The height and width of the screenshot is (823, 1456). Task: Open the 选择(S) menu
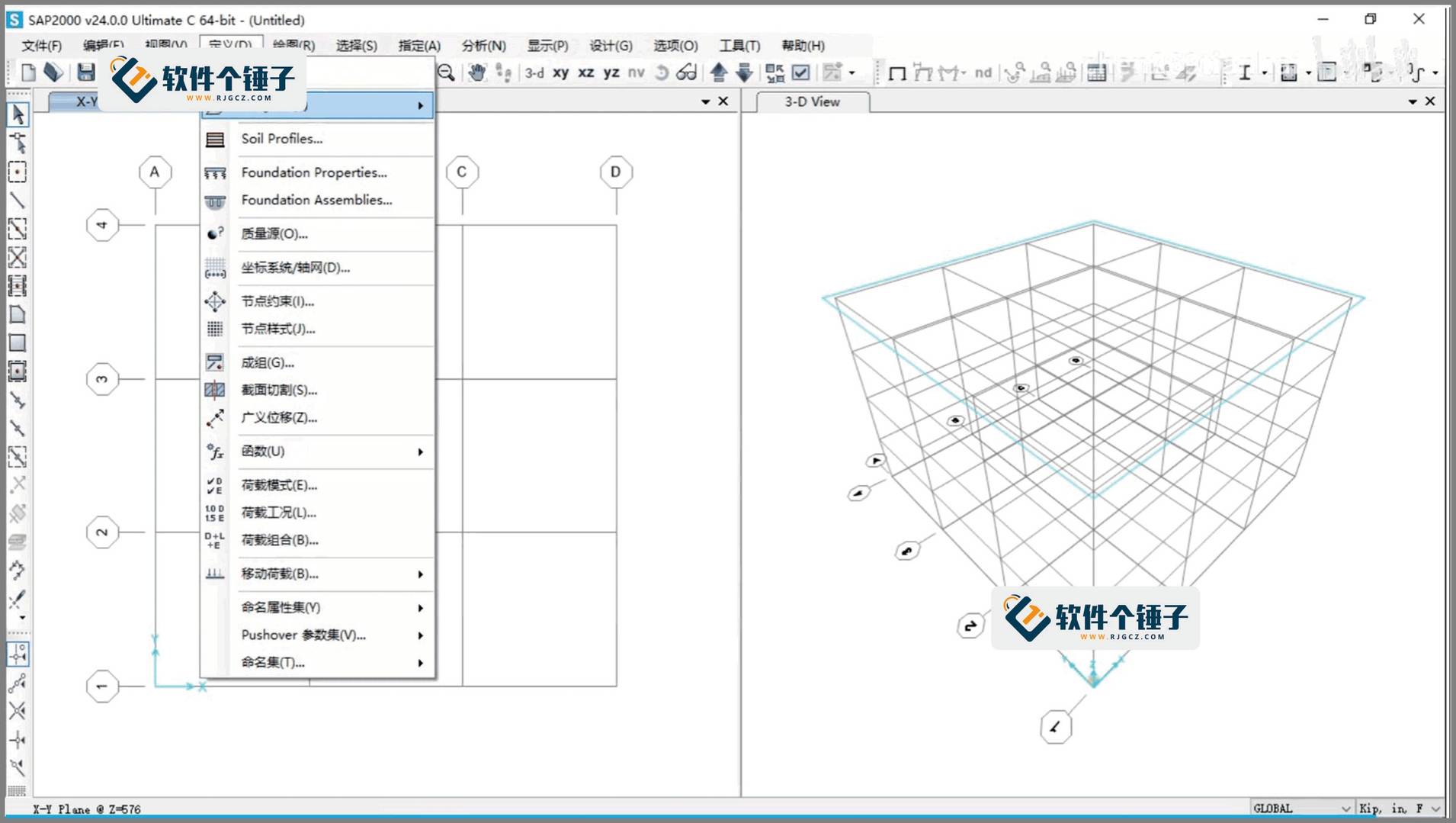356,46
